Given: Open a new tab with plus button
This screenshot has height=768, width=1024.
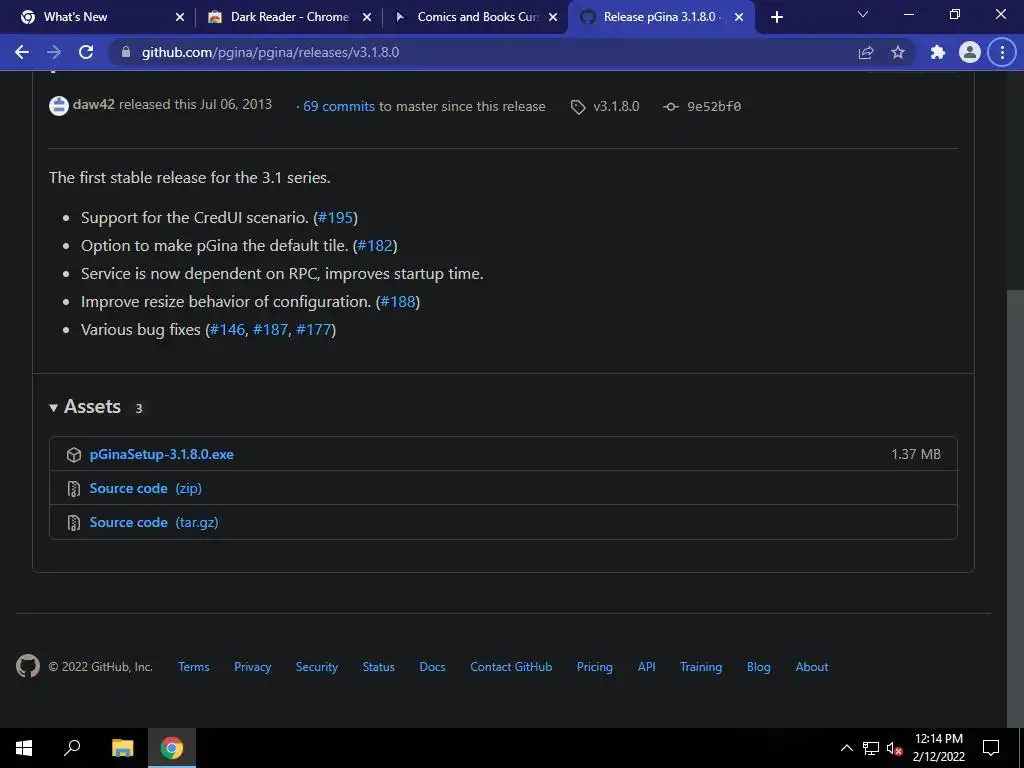Looking at the screenshot, I should pyautogui.click(x=776, y=18).
